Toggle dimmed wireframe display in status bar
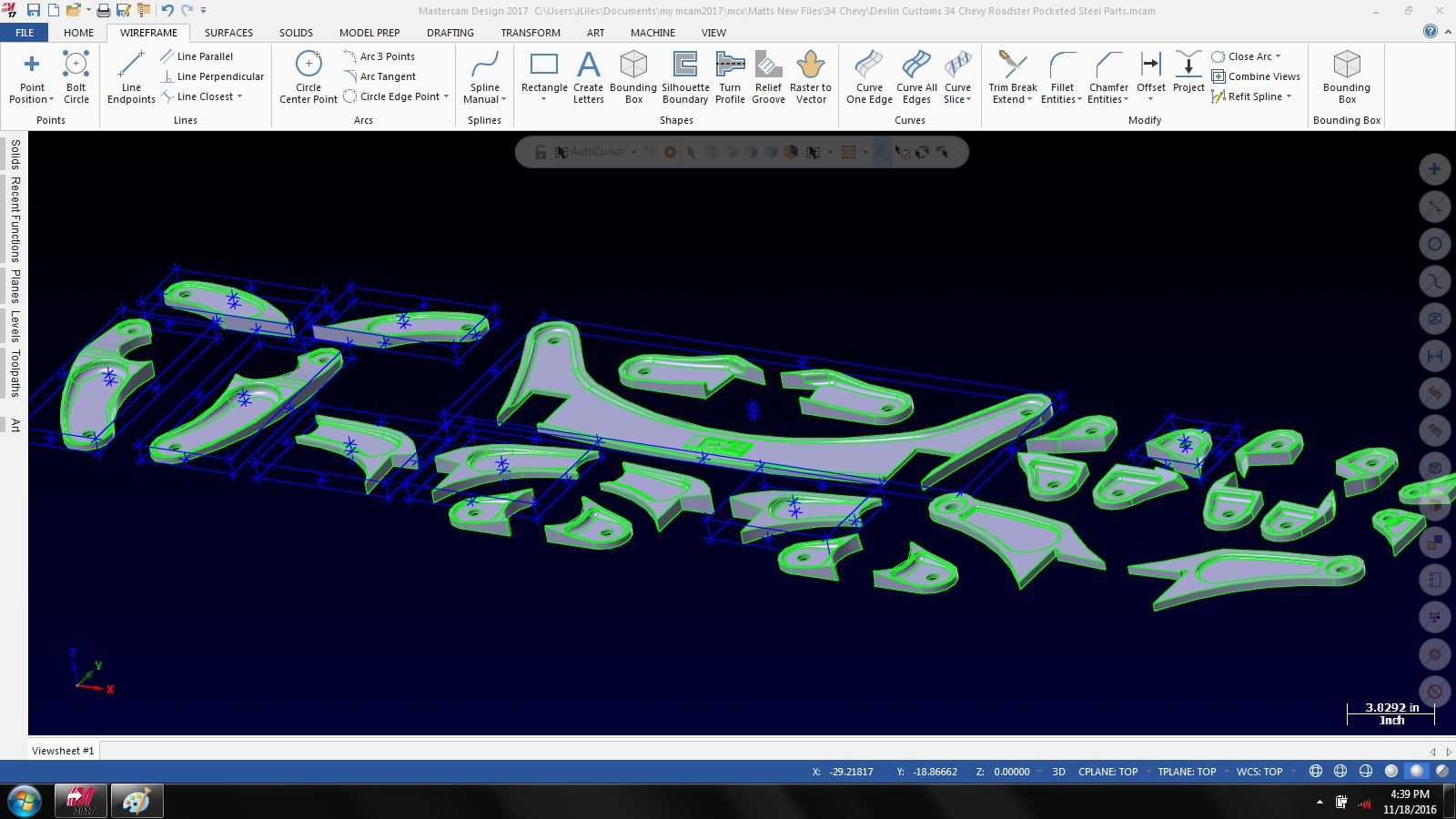Image resolution: width=1456 pixels, height=819 pixels. 1340,771
